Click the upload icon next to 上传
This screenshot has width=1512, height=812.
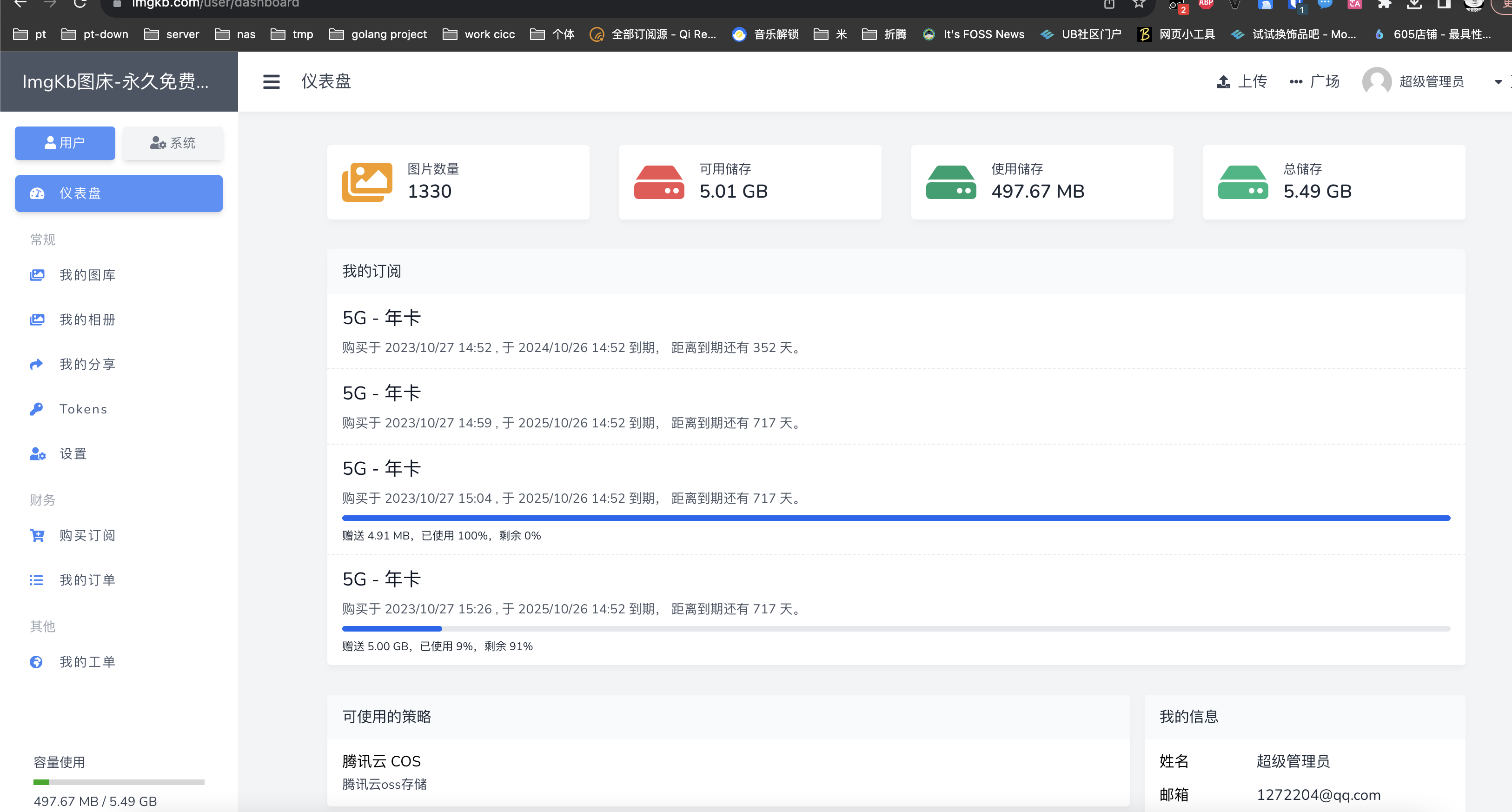point(1223,81)
